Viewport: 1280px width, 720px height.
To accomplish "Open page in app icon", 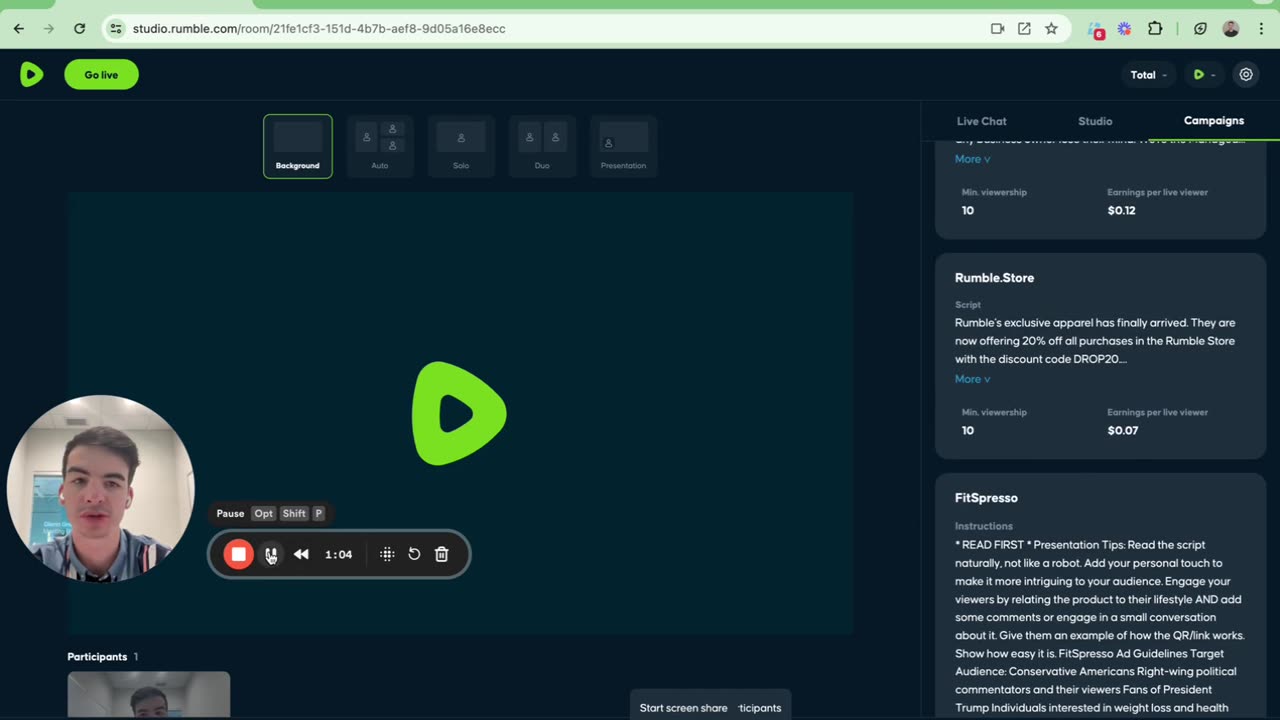I will click(x=1024, y=29).
